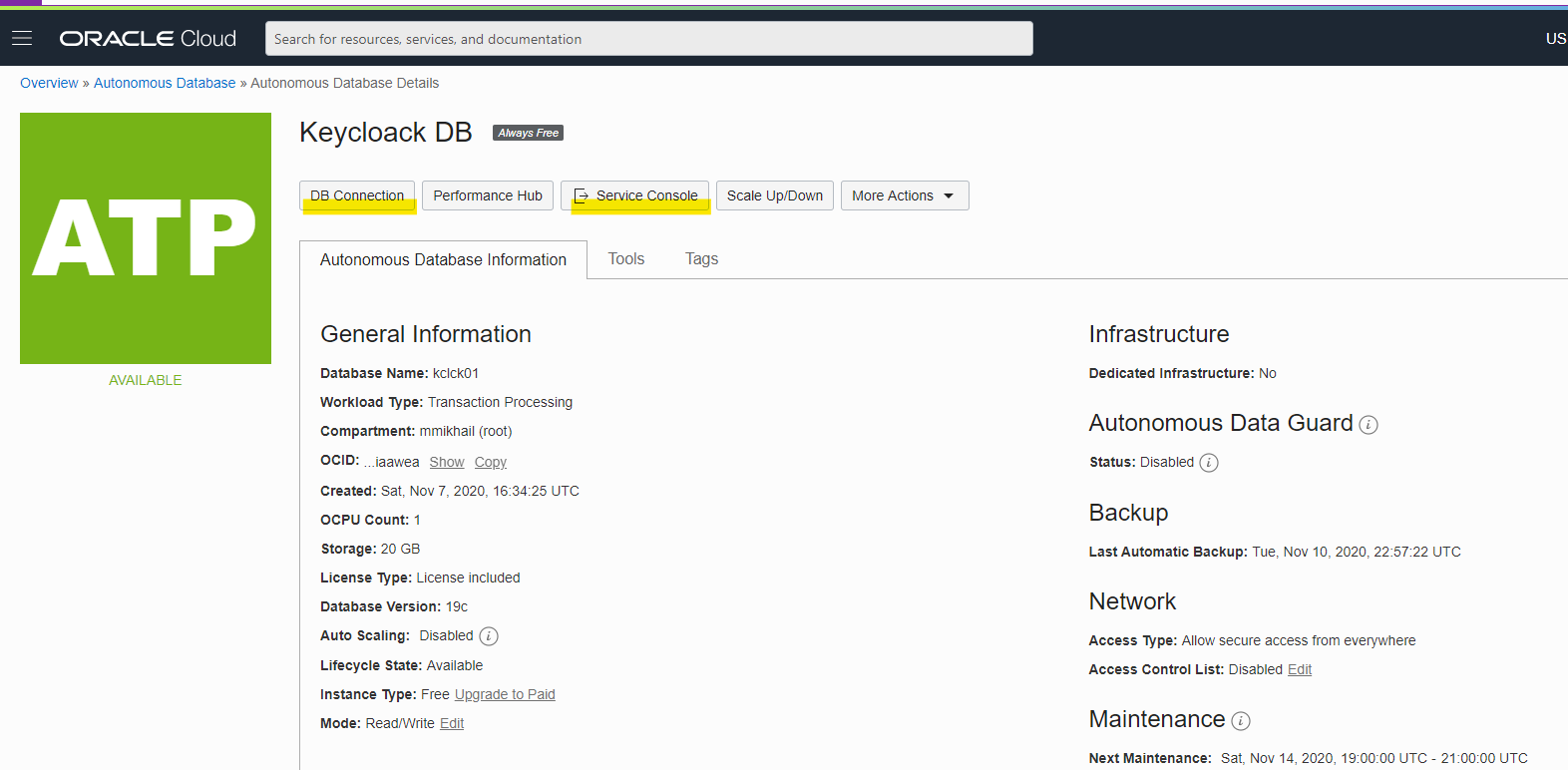Click the Oracle Cloud logo
This screenshot has height=770, width=1568.
[148, 38]
